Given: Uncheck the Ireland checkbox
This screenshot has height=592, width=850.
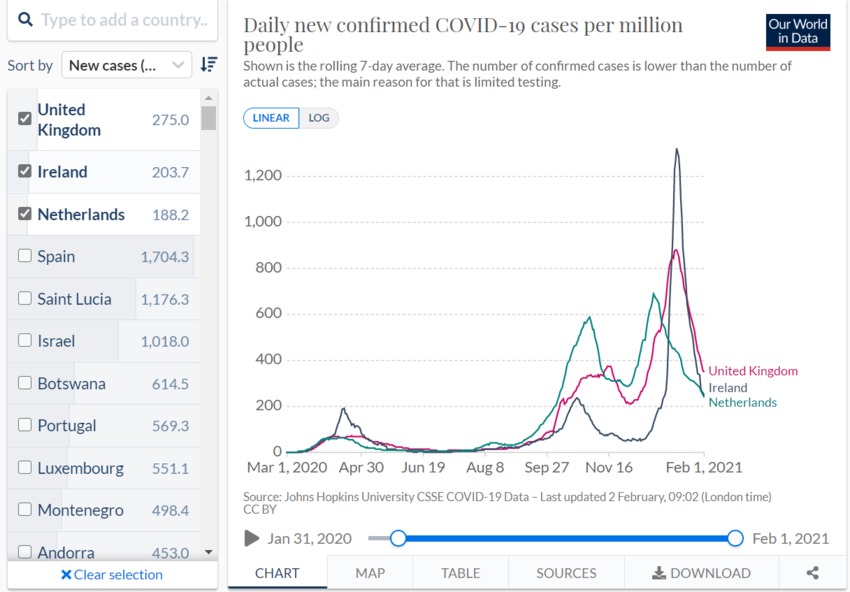Looking at the screenshot, I should [x=25, y=171].
